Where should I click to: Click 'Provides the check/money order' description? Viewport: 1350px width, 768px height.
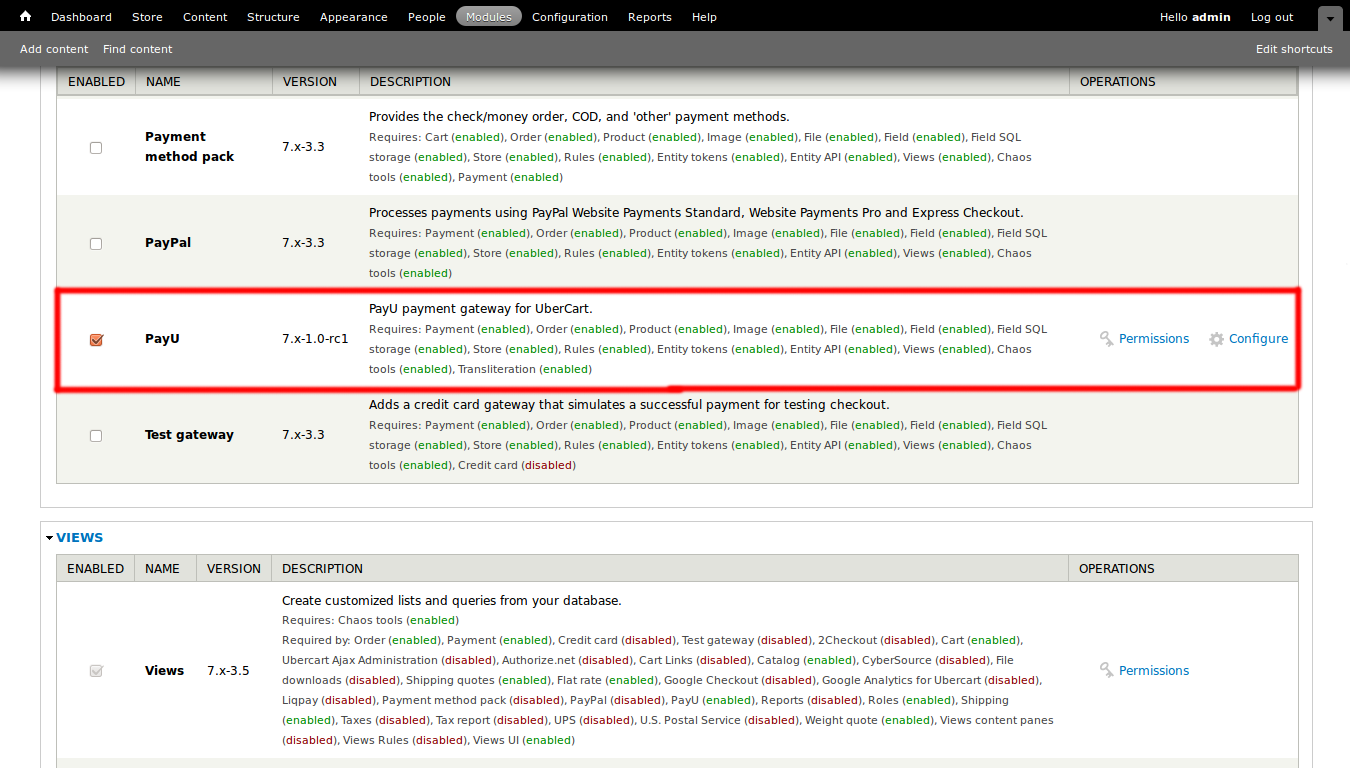(x=579, y=117)
